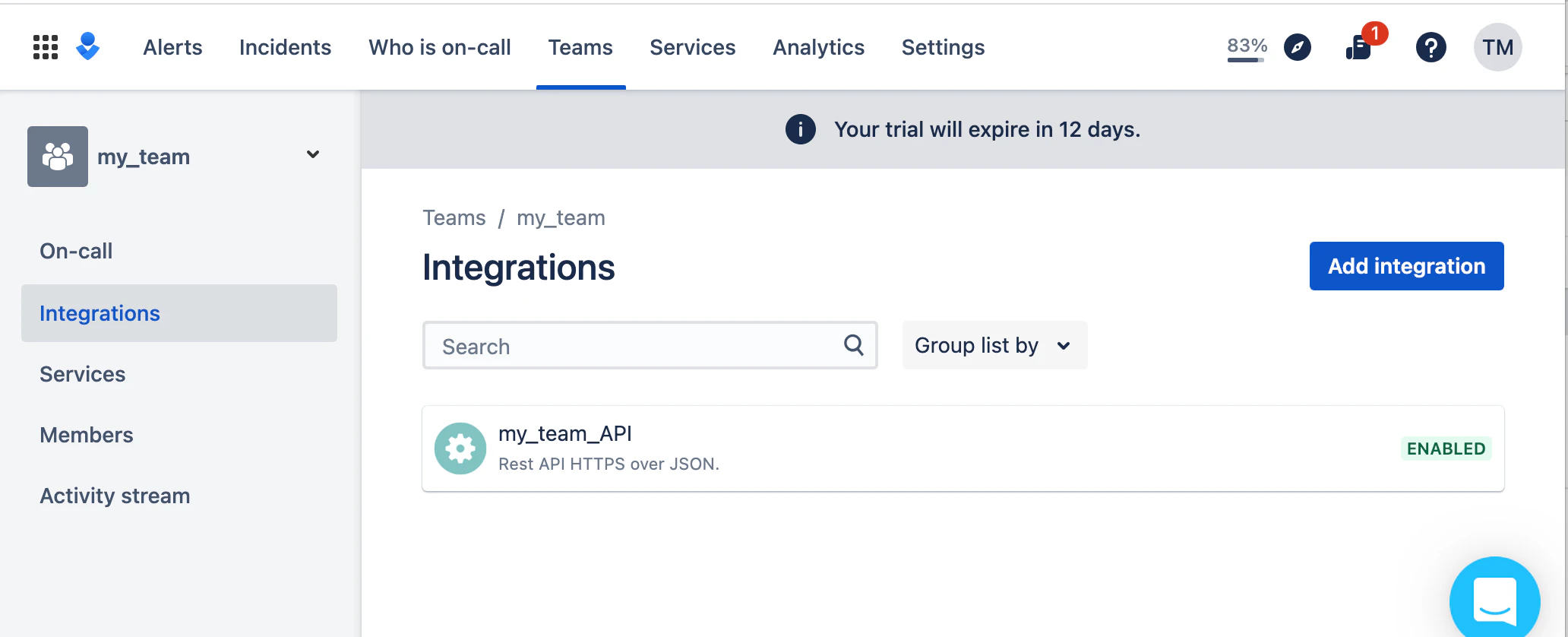Click the my_team_API gear icon
This screenshot has height=637, width=1568.
460,448
